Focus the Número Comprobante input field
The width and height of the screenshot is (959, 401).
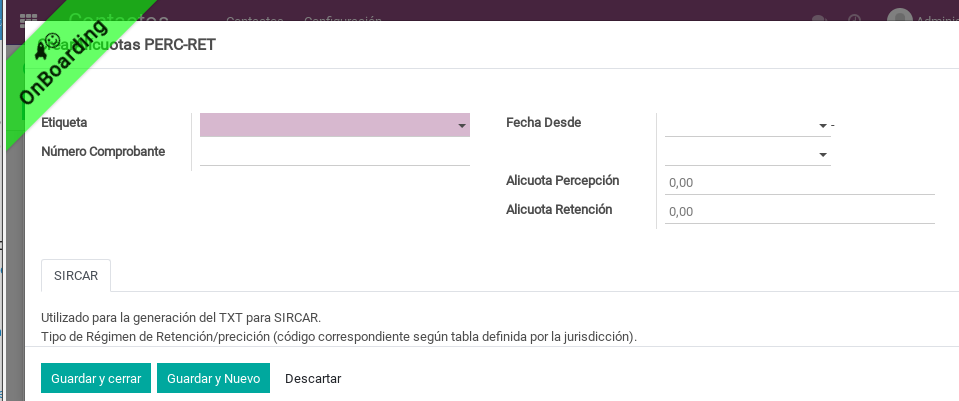(x=335, y=153)
